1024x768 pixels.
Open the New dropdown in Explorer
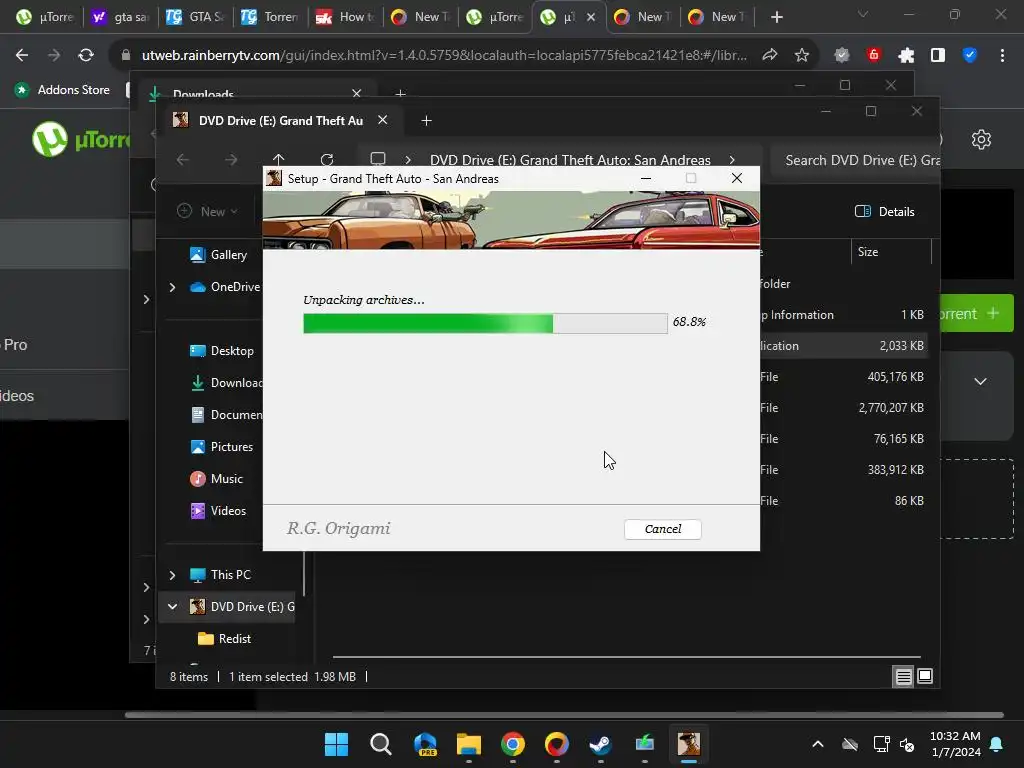(208, 212)
